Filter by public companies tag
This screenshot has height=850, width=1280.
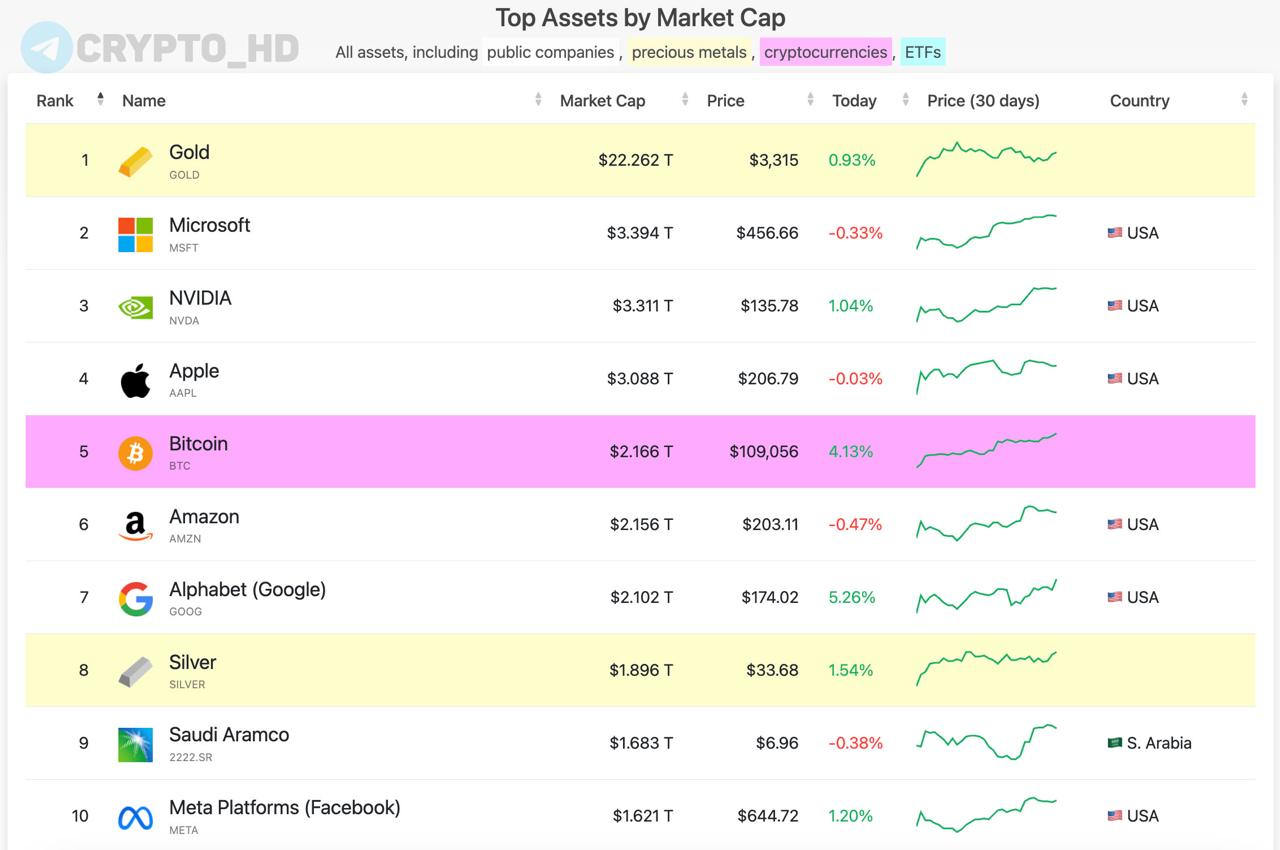point(551,52)
